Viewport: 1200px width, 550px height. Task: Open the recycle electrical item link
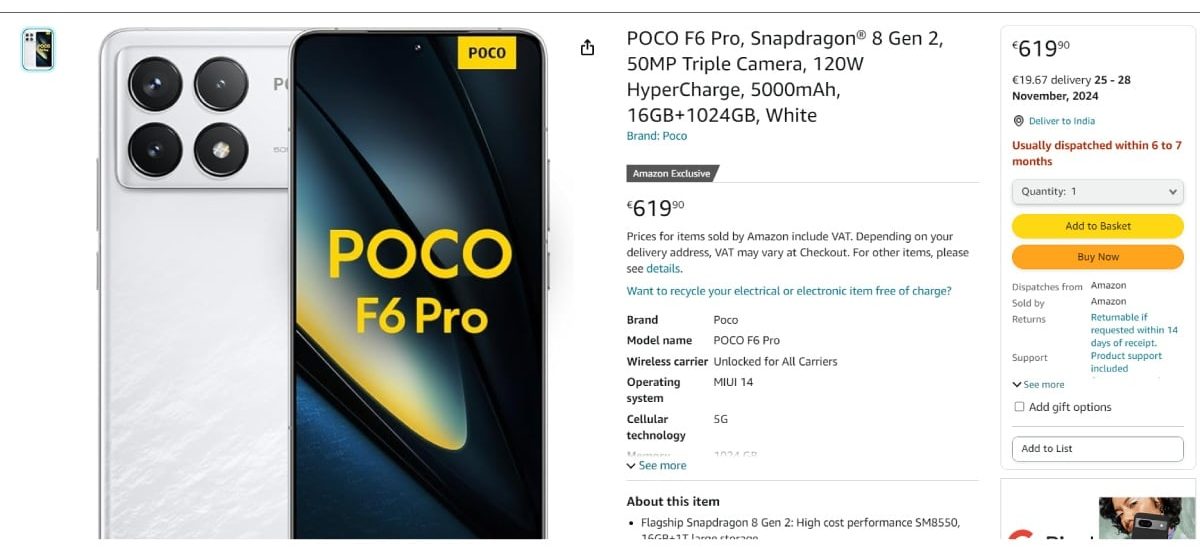coord(789,291)
